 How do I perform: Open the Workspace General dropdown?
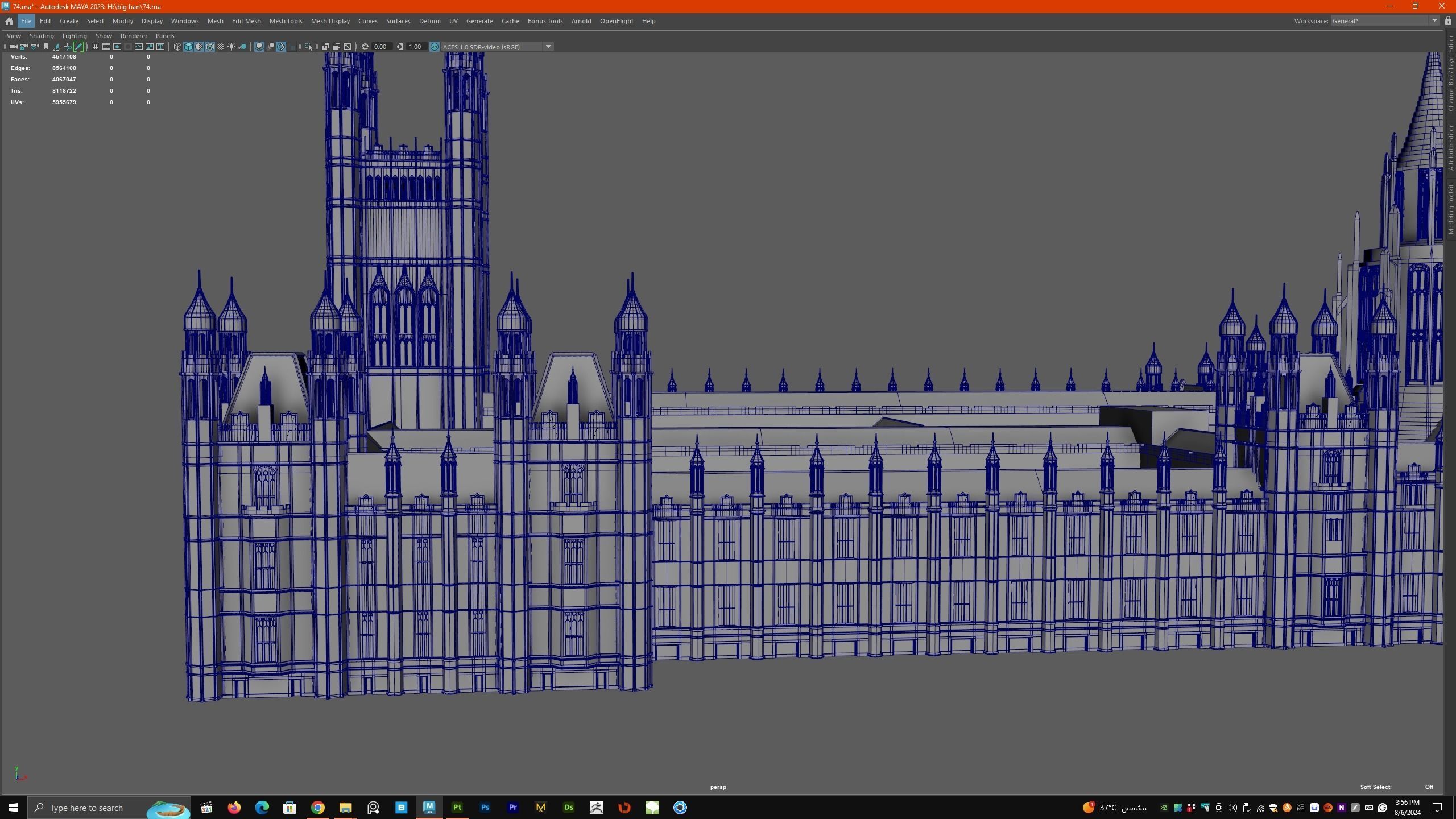click(1385, 21)
